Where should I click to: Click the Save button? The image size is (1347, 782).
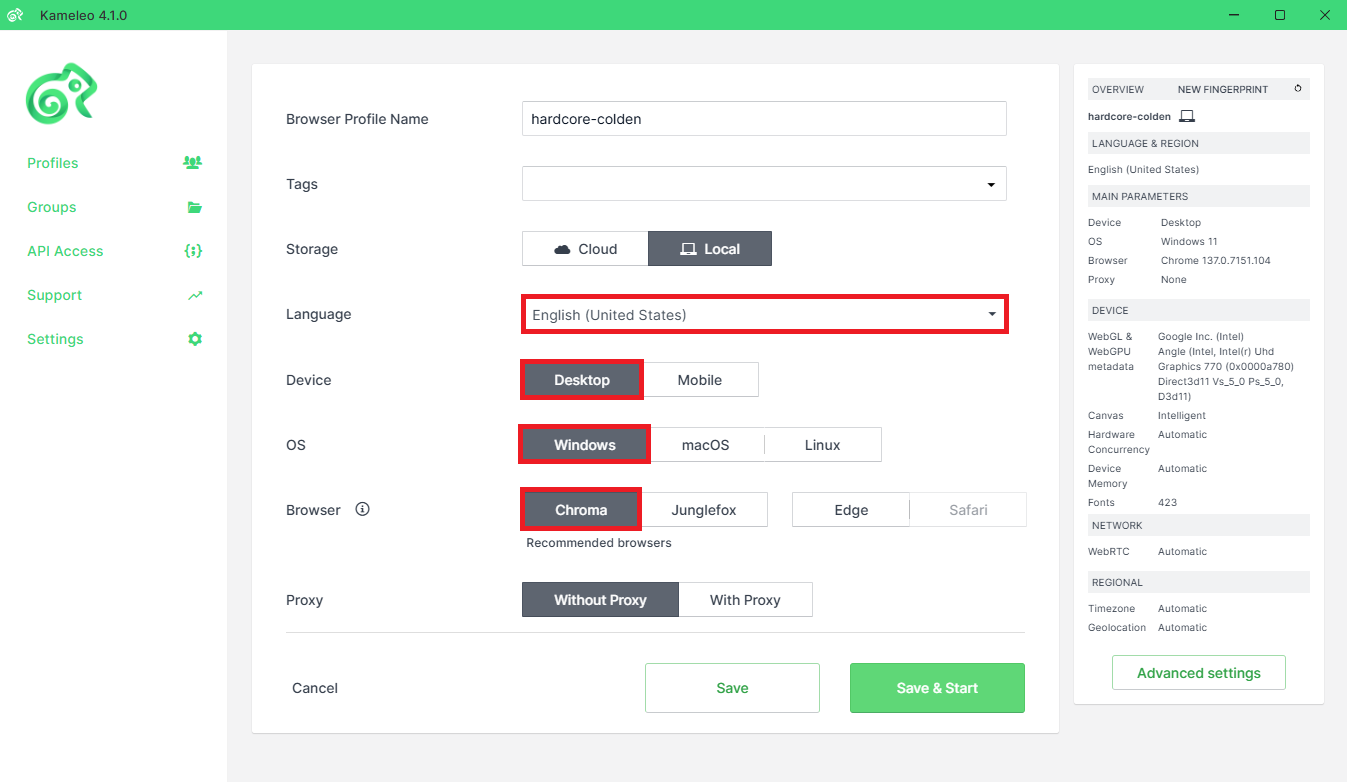pos(732,688)
